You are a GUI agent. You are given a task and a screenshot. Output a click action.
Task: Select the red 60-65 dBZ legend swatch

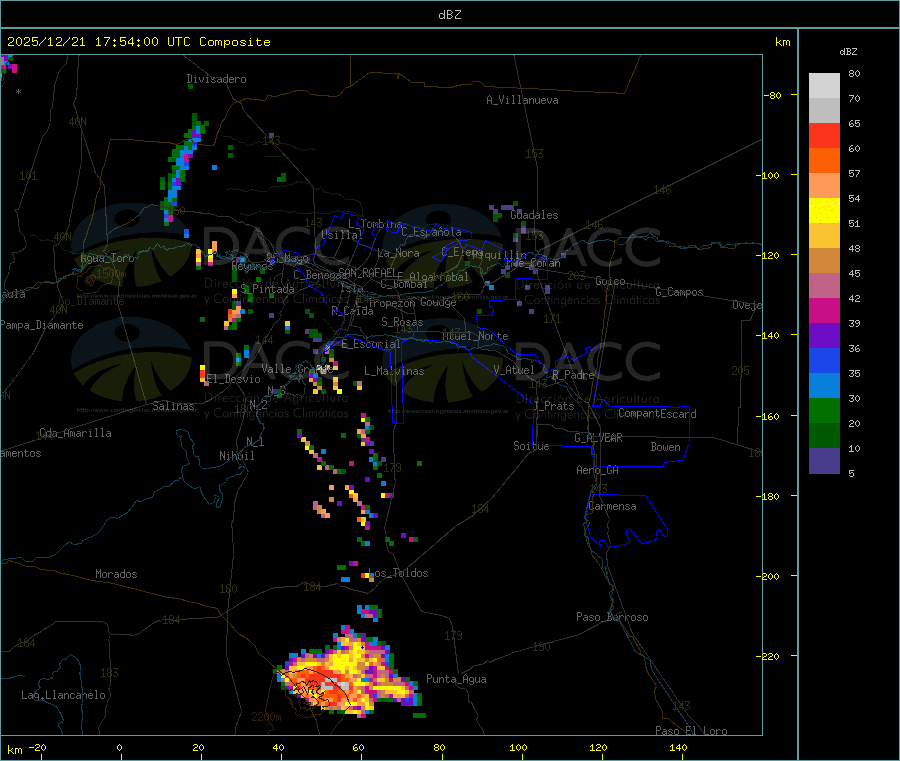824,135
